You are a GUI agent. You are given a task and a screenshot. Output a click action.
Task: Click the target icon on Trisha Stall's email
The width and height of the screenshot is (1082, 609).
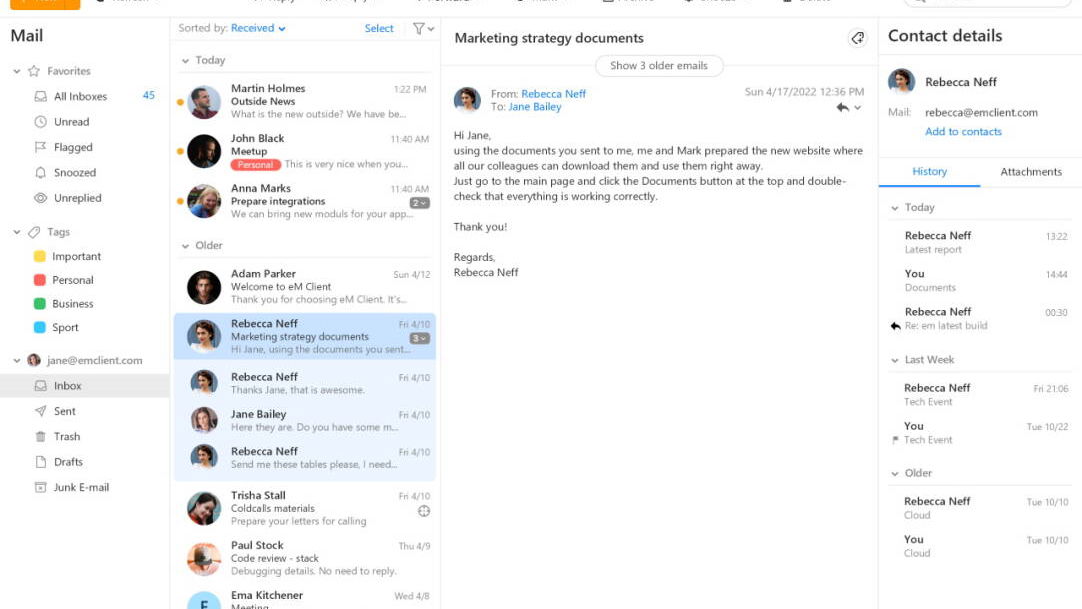(x=423, y=511)
